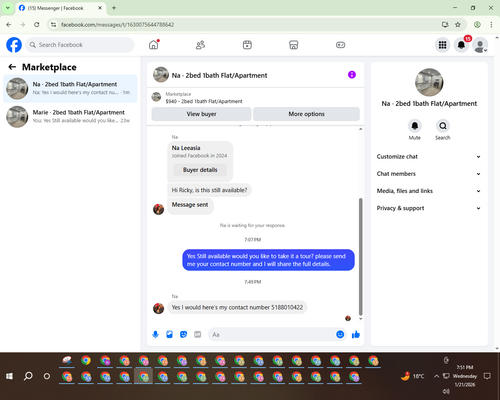
Task: Click the Facebook logo
Action: pos(14,45)
